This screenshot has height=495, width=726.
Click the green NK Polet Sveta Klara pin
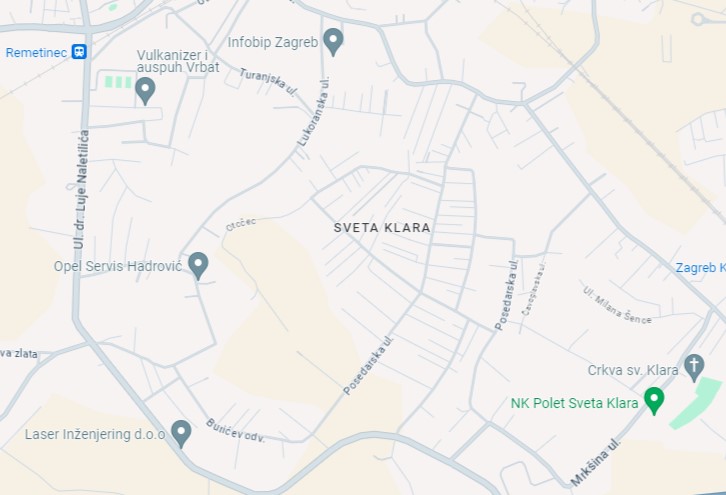(654, 401)
